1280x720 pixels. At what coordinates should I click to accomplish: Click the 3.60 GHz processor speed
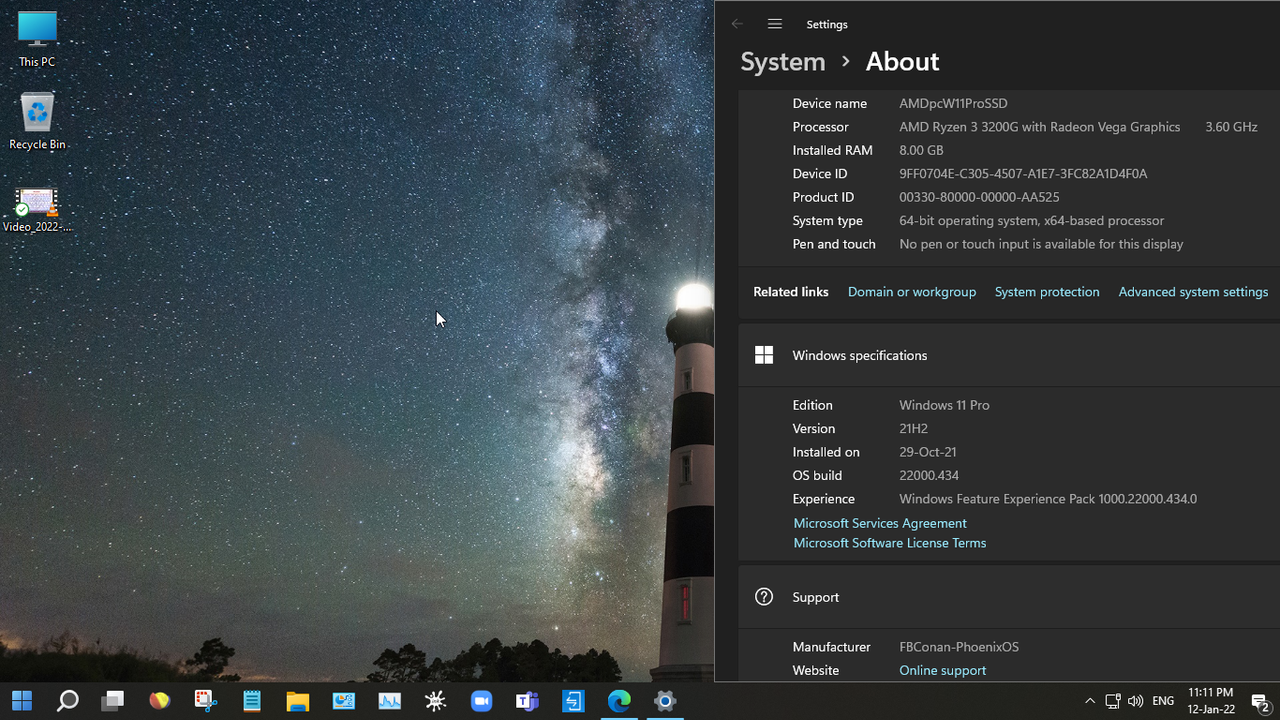pos(1231,127)
